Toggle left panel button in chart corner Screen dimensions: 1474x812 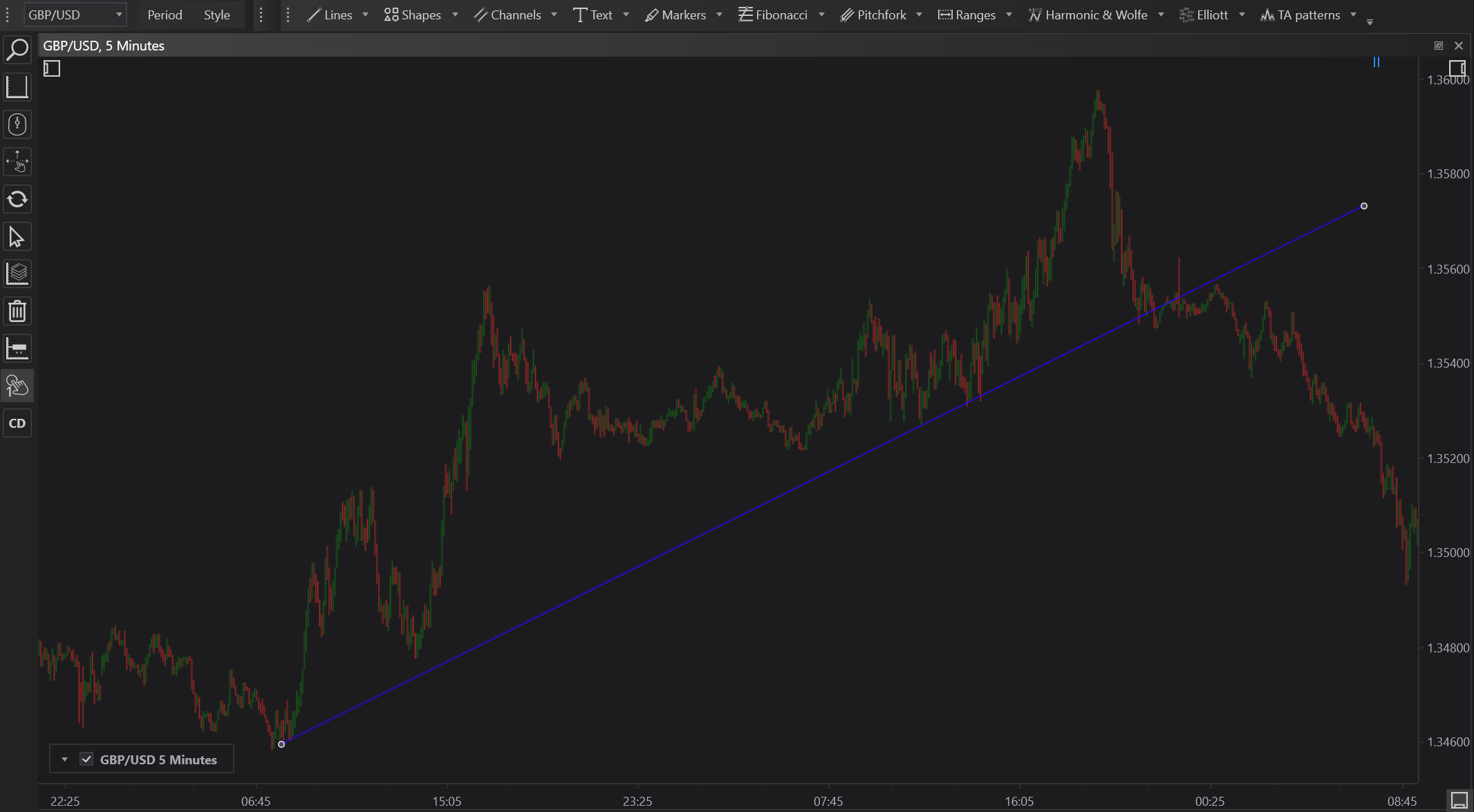(52, 68)
